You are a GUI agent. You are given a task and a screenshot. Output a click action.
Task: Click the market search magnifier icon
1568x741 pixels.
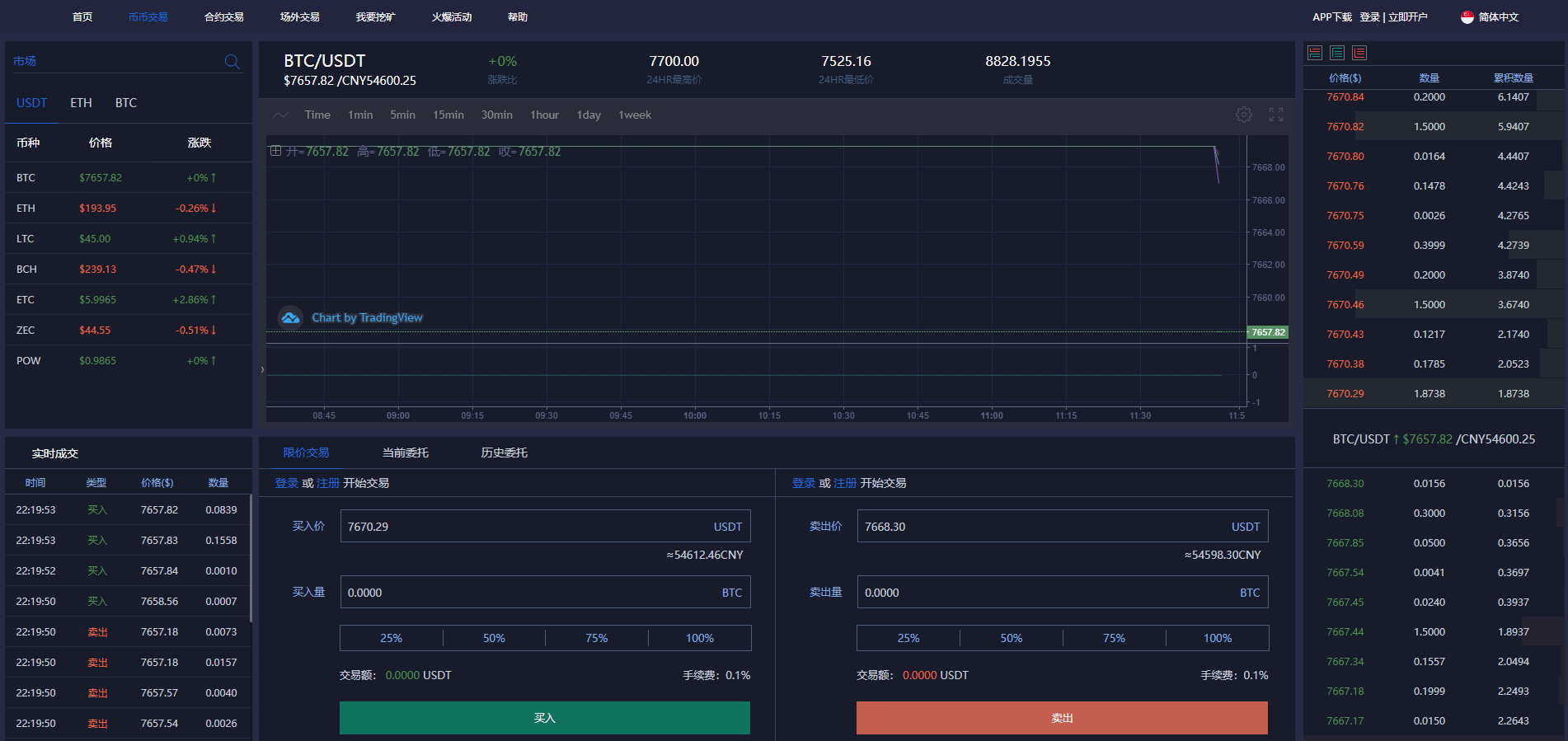pyautogui.click(x=232, y=62)
